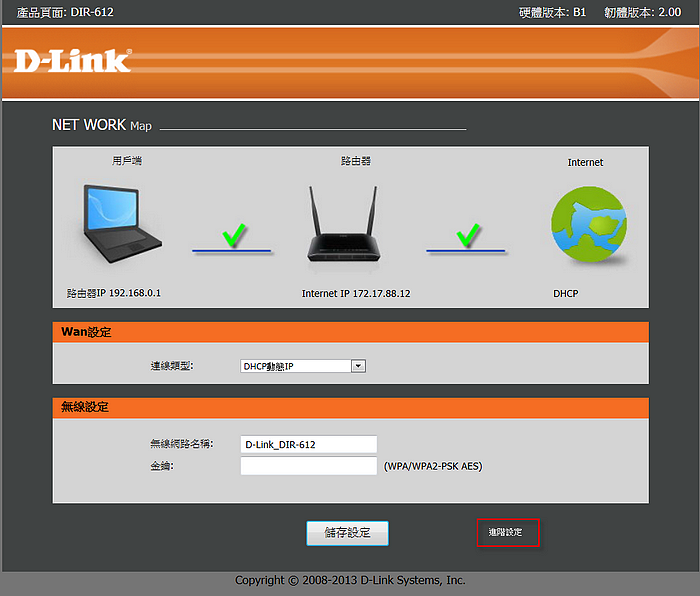
Task: Click into the empty 金鑰 field
Action: click(309, 466)
